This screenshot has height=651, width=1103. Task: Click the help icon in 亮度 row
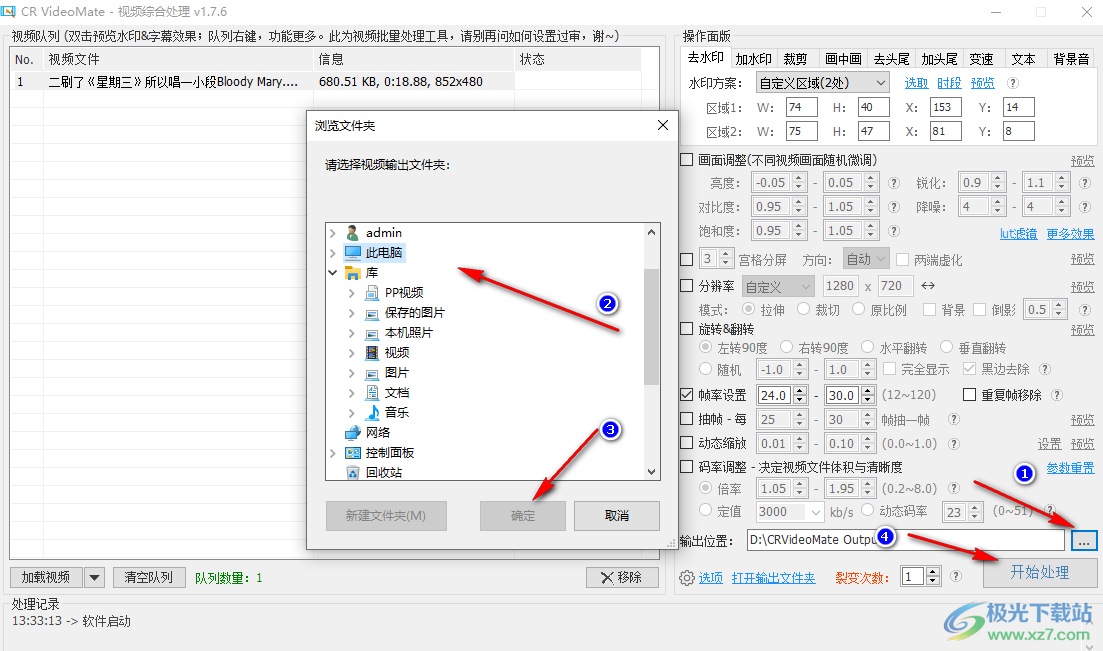893,183
